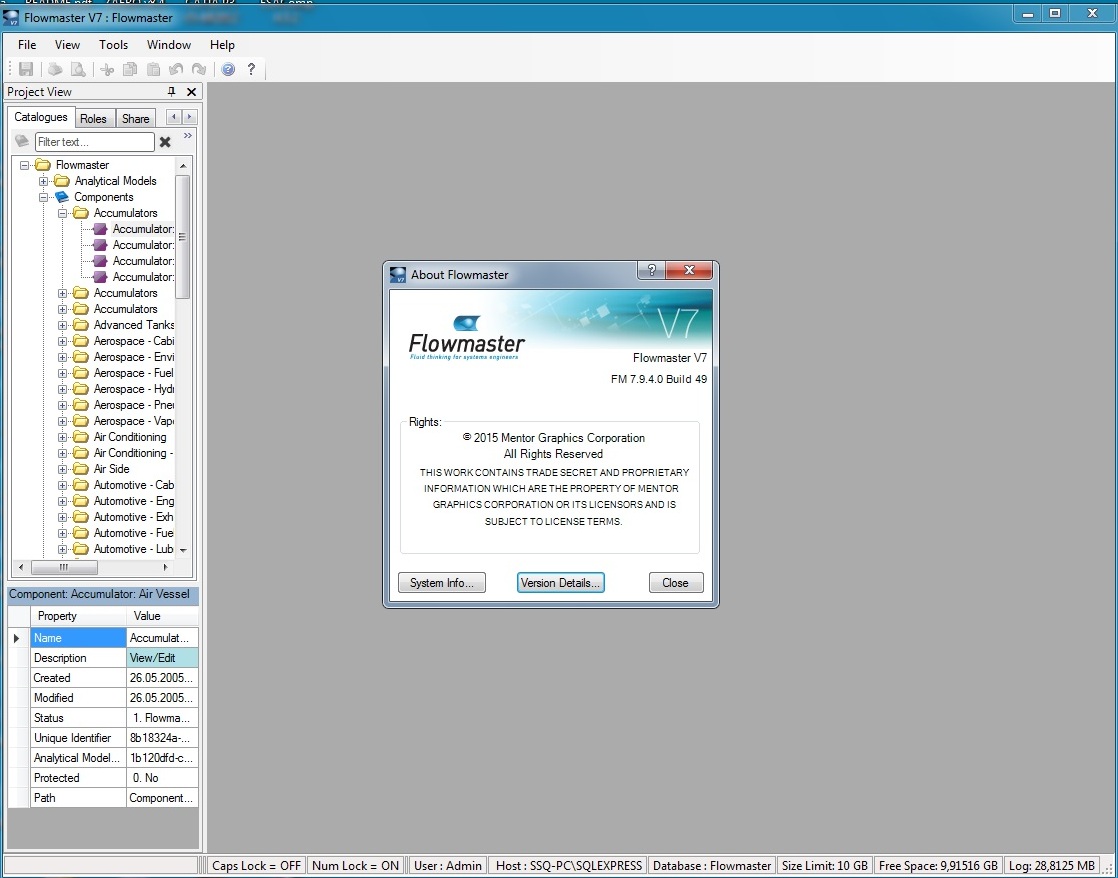The image size is (1118, 878).
Task: Expand the Aerospace - Fuel folder
Action: (x=63, y=373)
